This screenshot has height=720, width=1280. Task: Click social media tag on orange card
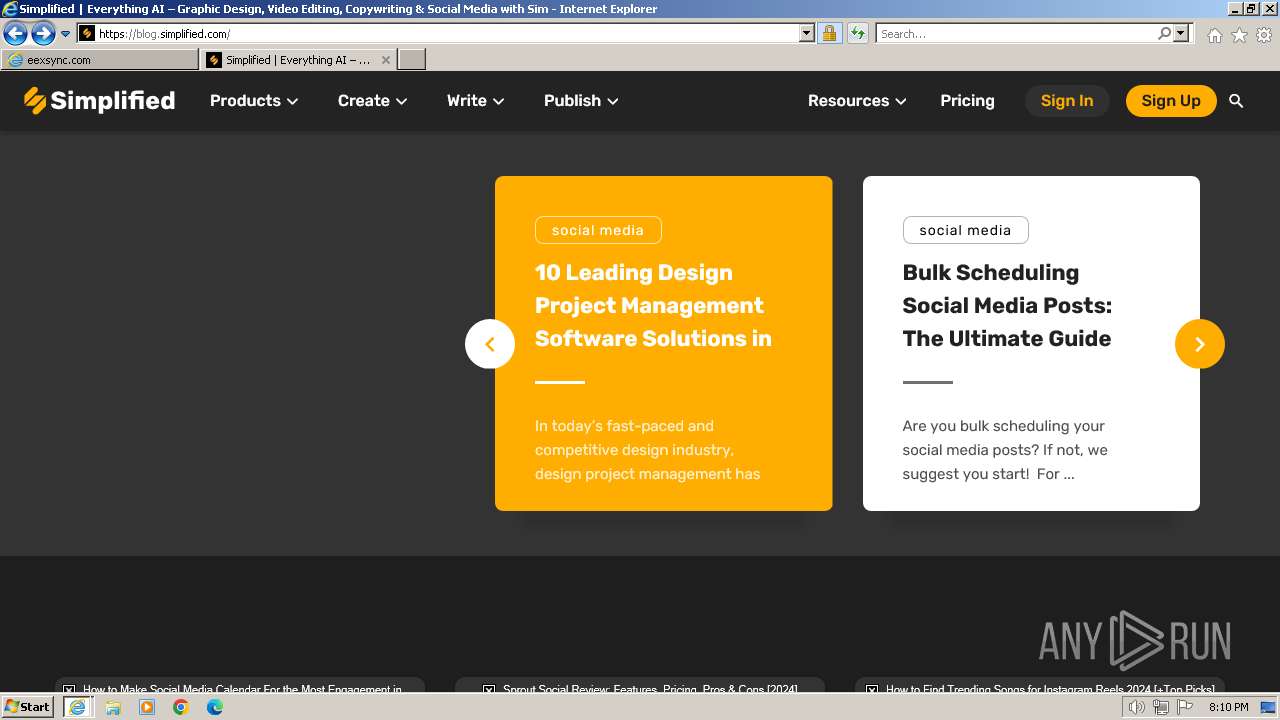click(598, 230)
